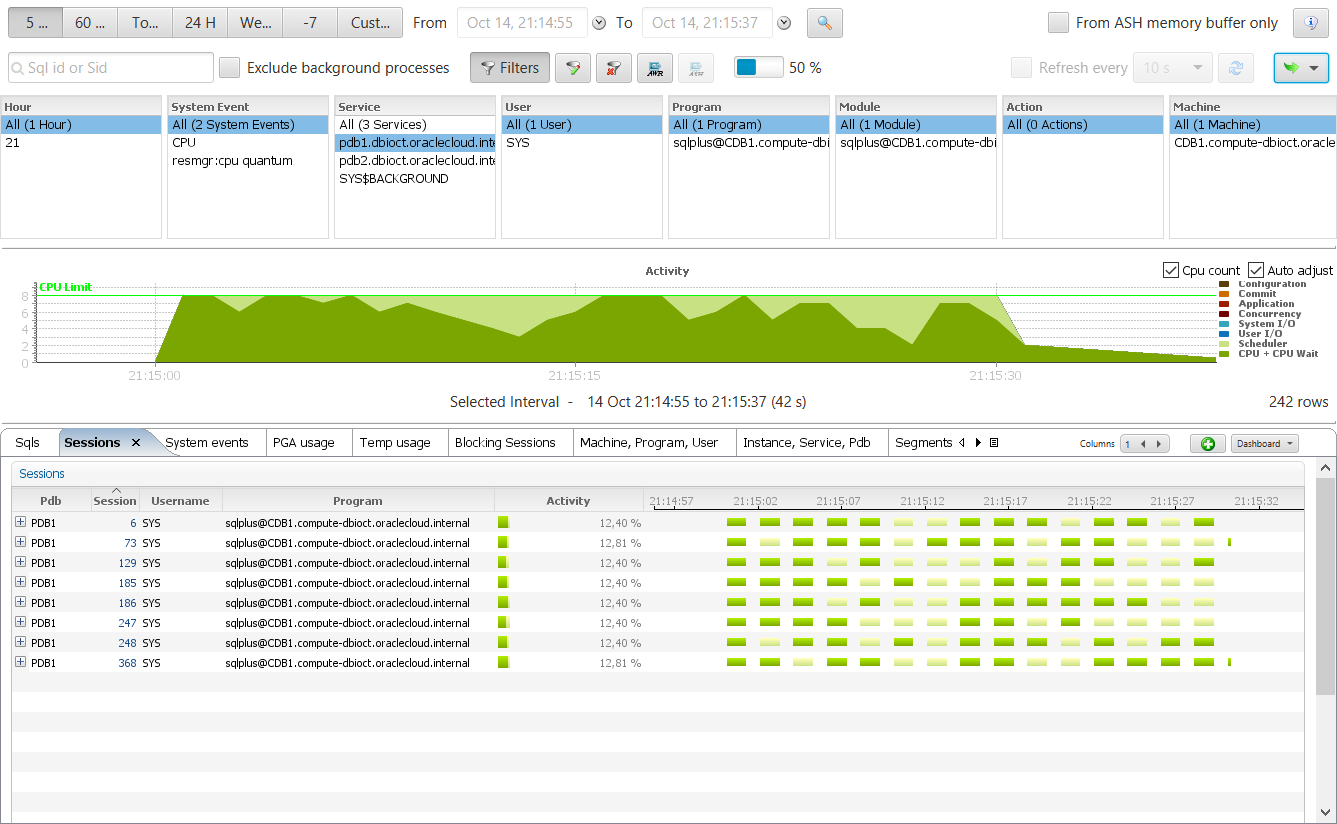1337x824 pixels.
Task: Close the Sessions tab with its X
Action: pos(136,443)
